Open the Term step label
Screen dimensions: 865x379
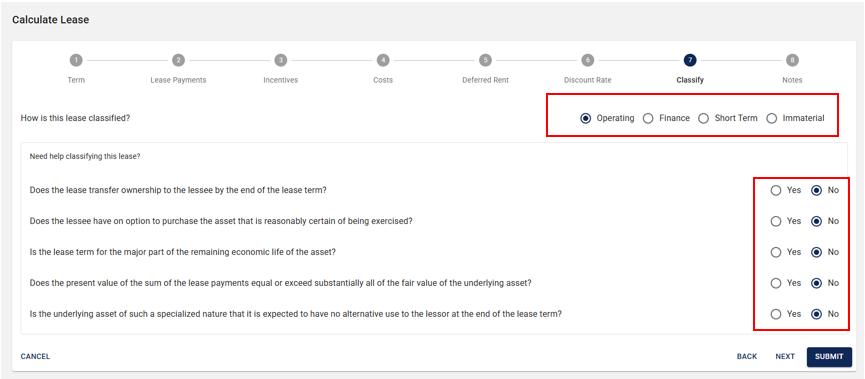point(76,80)
